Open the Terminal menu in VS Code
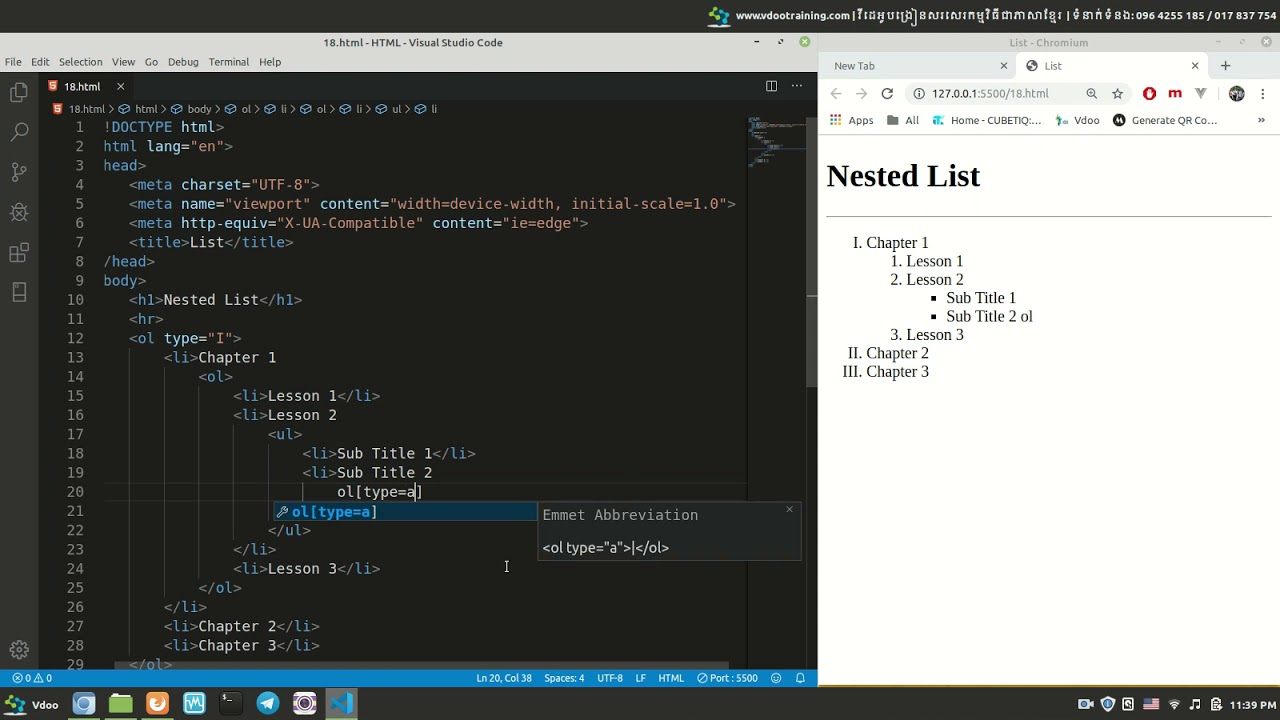The height and width of the screenshot is (720, 1280). [228, 62]
